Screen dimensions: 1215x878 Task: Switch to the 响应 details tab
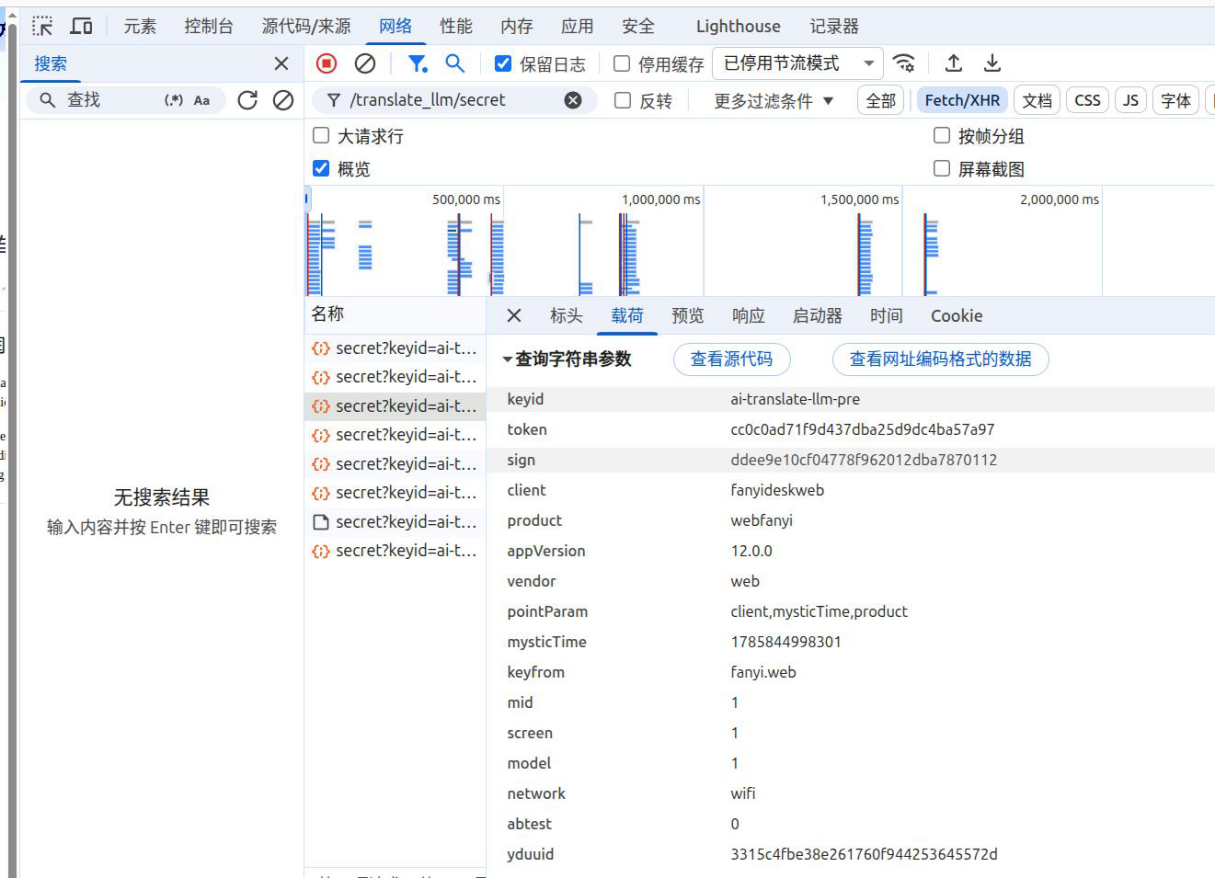748,316
